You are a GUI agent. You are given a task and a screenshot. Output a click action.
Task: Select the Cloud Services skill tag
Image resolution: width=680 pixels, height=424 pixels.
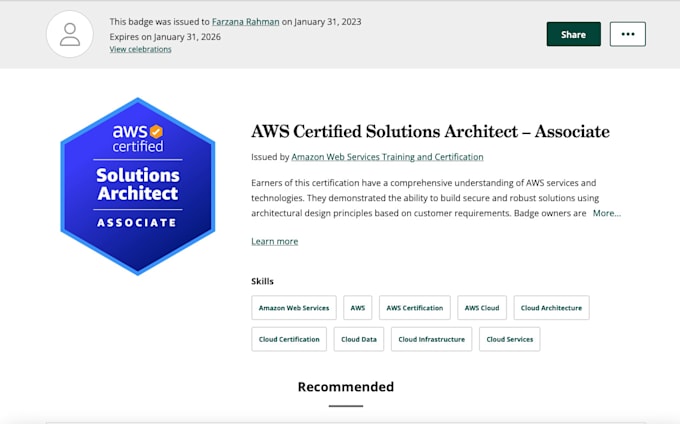510,339
